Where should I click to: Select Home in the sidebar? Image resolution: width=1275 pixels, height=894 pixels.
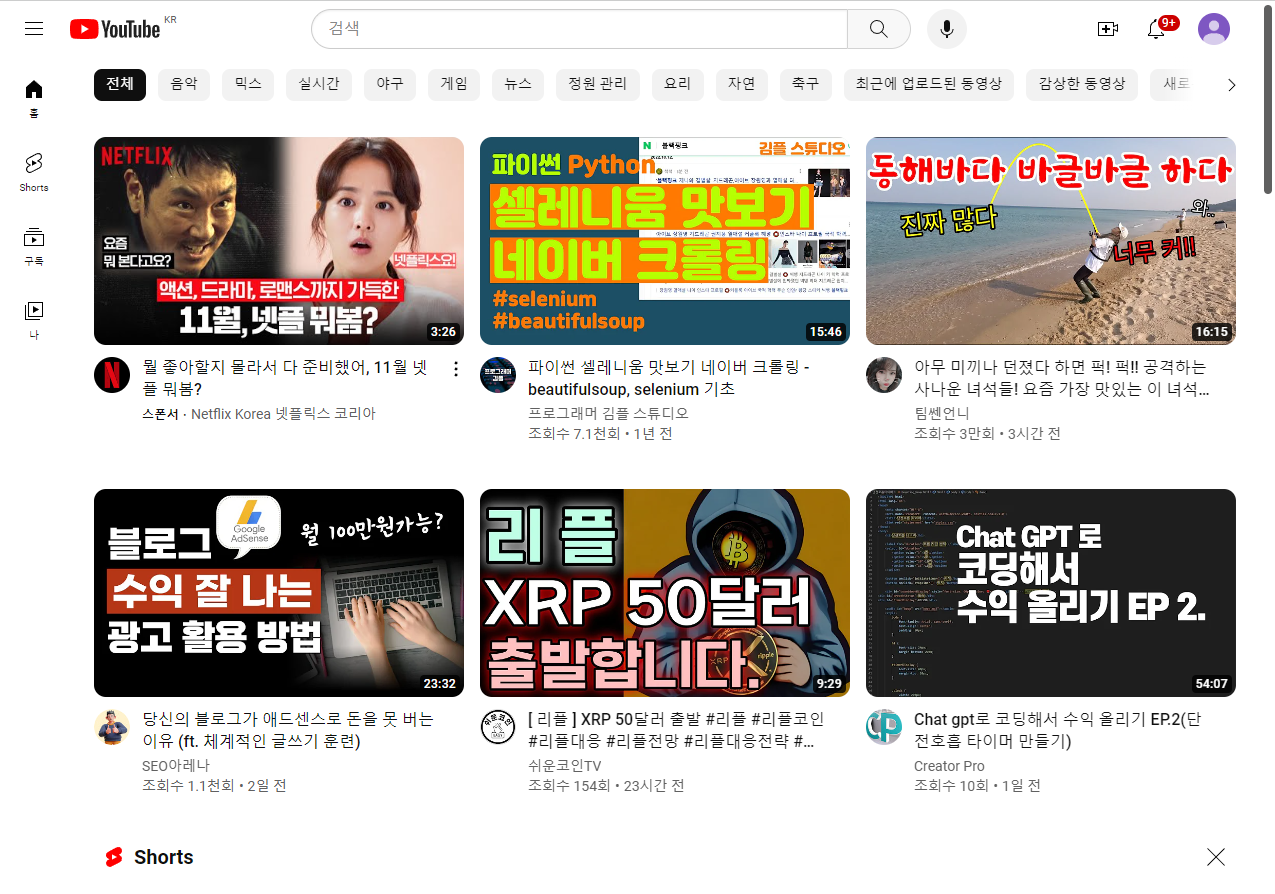coord(34,98)
